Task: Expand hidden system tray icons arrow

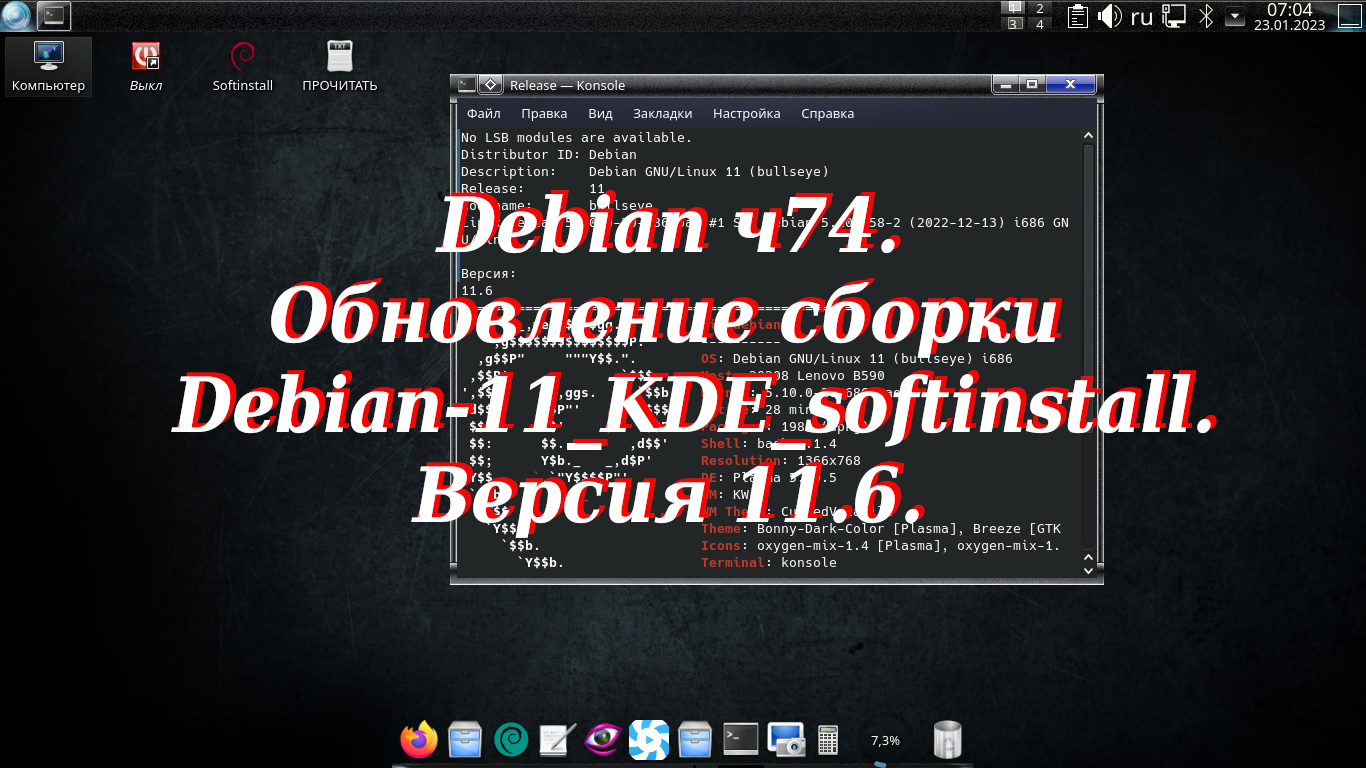Action: coord(1234,16)
